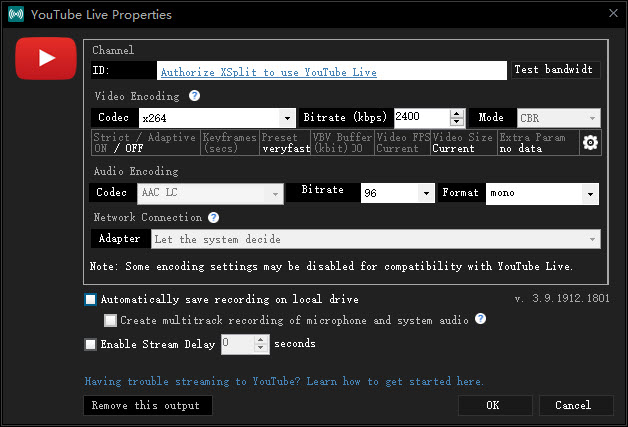The width and height of the screenshot is (628, 427).
Task: Click the Video FPS Current cell
Action: coord(403,143)
